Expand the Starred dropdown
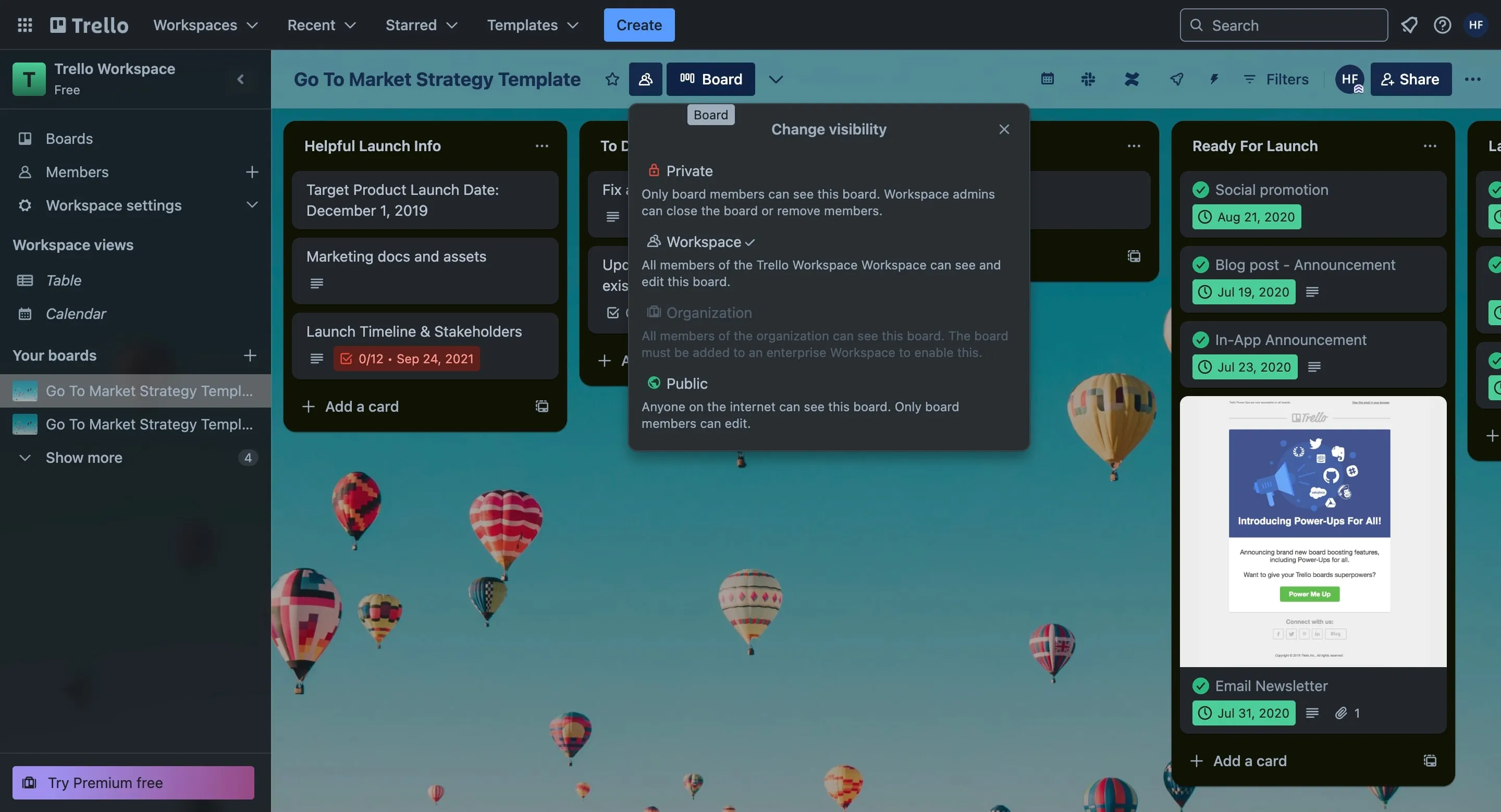1501x812 pixels. coord(421,25)
